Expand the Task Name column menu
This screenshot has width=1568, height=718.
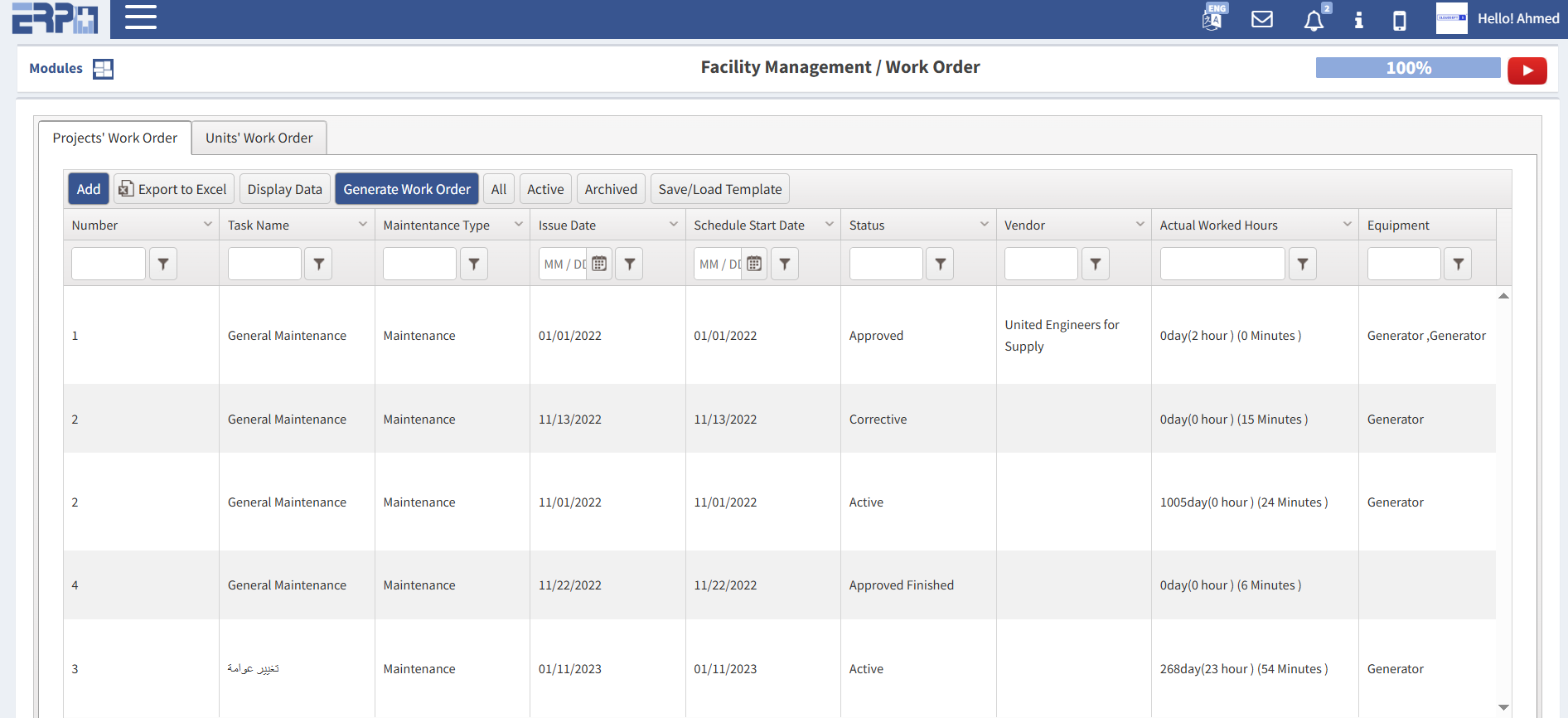pos(363,225)
